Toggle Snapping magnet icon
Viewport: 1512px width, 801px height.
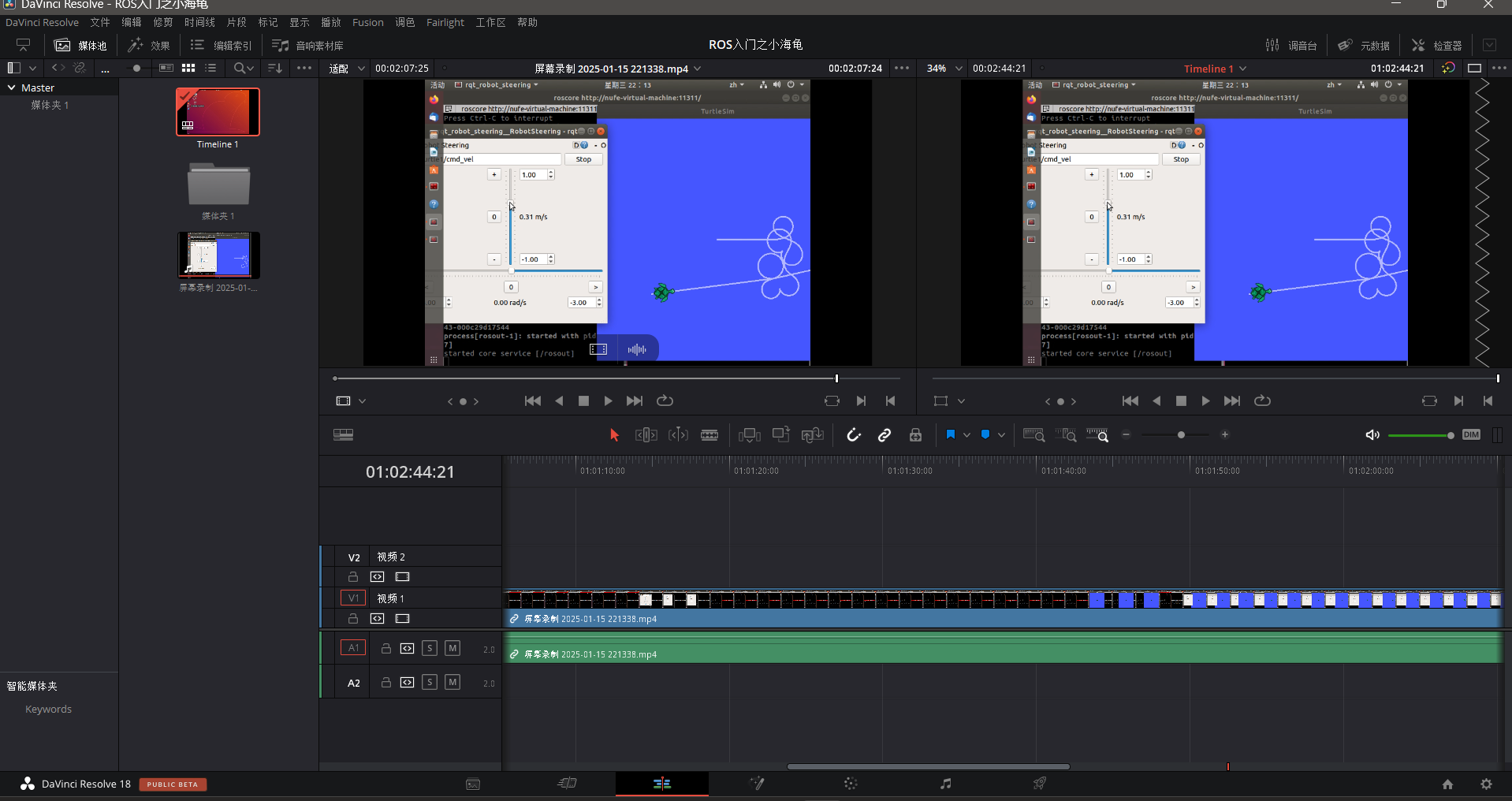[x=854, y=435]
